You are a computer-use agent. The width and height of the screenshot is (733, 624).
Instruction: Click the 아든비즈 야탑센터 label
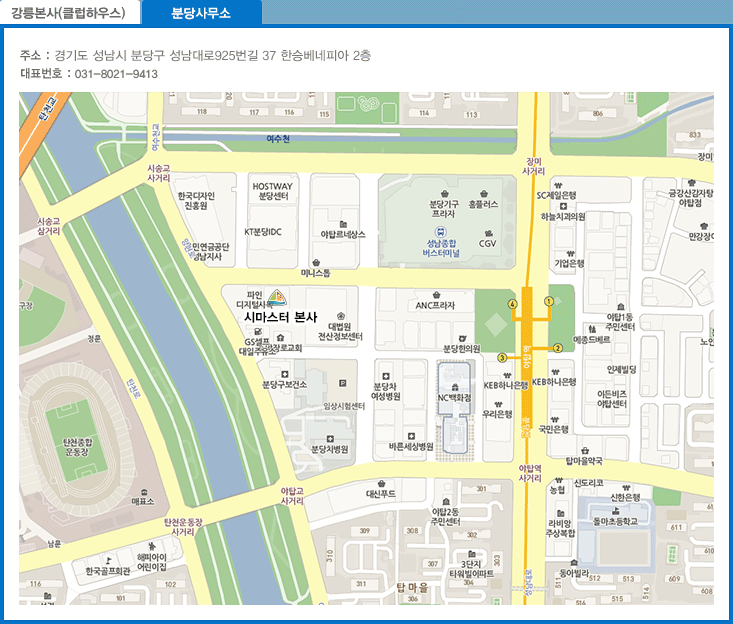(612, 399)
